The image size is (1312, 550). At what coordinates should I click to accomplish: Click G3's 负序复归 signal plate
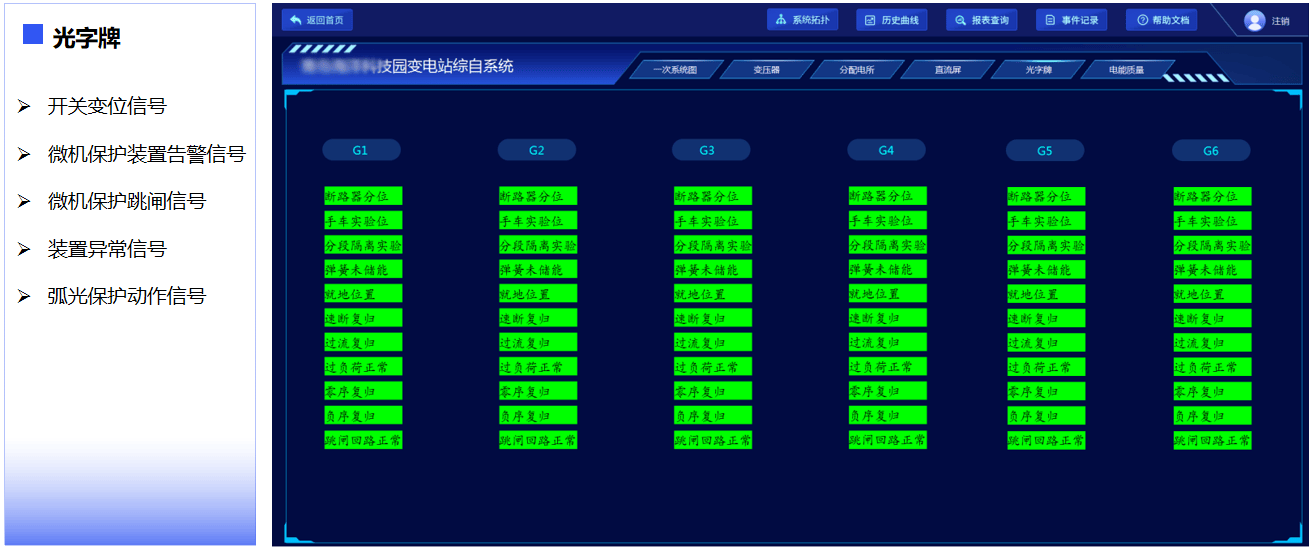pos(713,415)
